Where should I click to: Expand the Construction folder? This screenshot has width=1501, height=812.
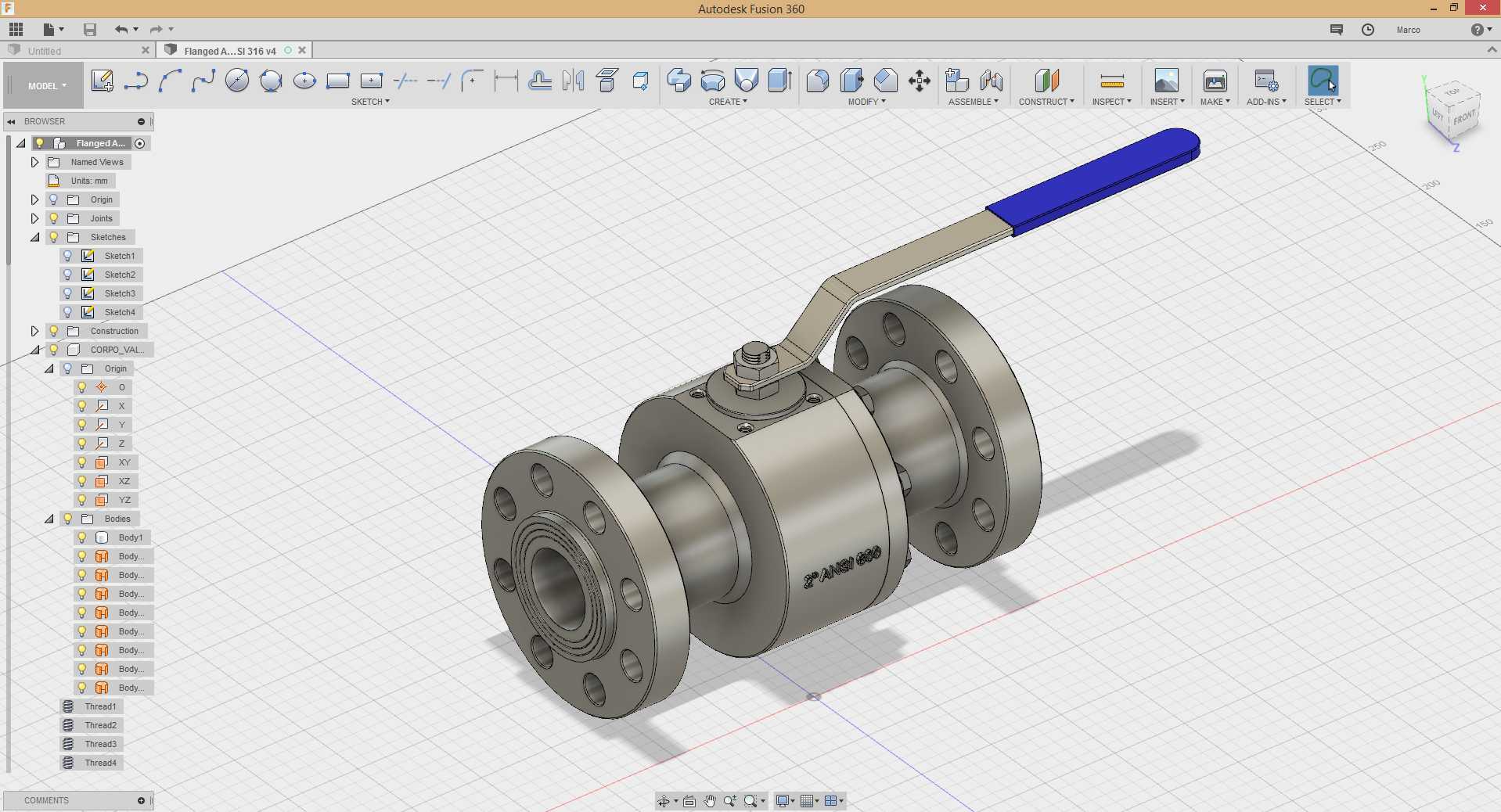click(x=34, y=331)
